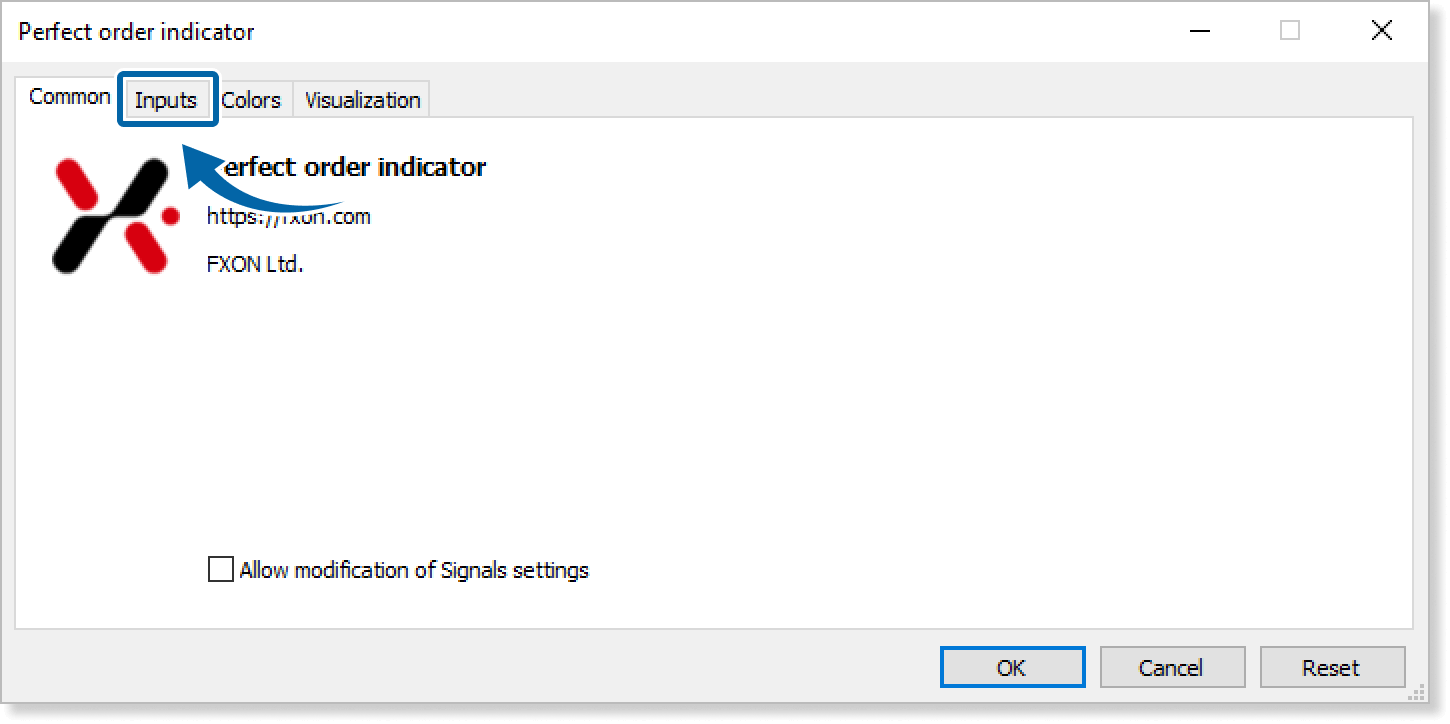Image resolution: width=1450 pixels, height=724 pixels.
Task: Click the Cancel button
Action: pos(1171,667)
